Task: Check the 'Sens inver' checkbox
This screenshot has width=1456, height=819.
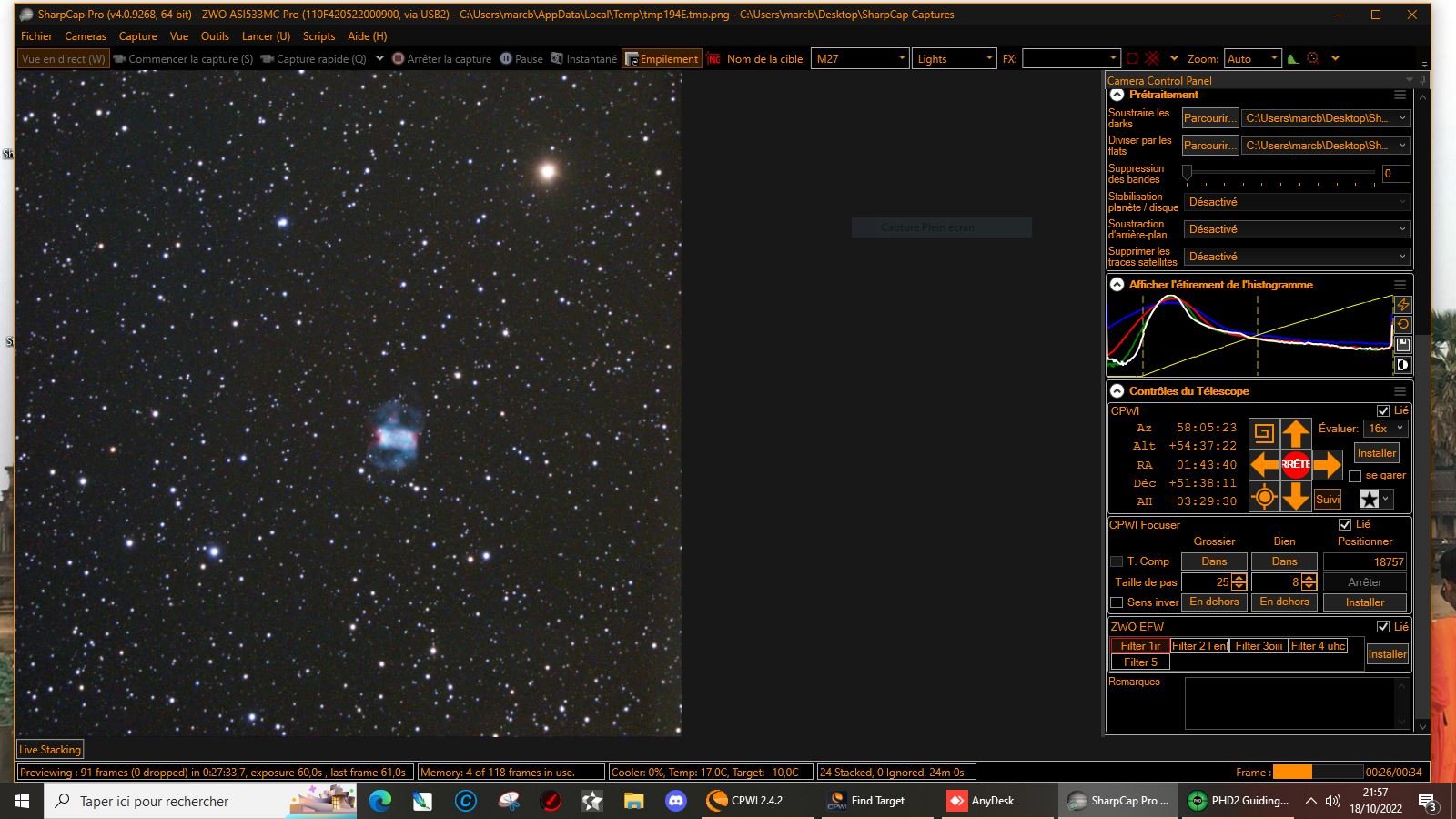Action: coord(1117,602)
